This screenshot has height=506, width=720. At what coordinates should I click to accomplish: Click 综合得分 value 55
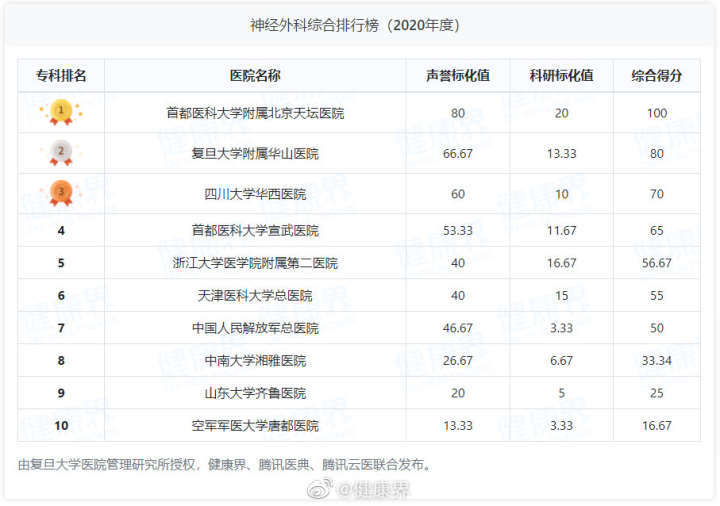point(657,296)
